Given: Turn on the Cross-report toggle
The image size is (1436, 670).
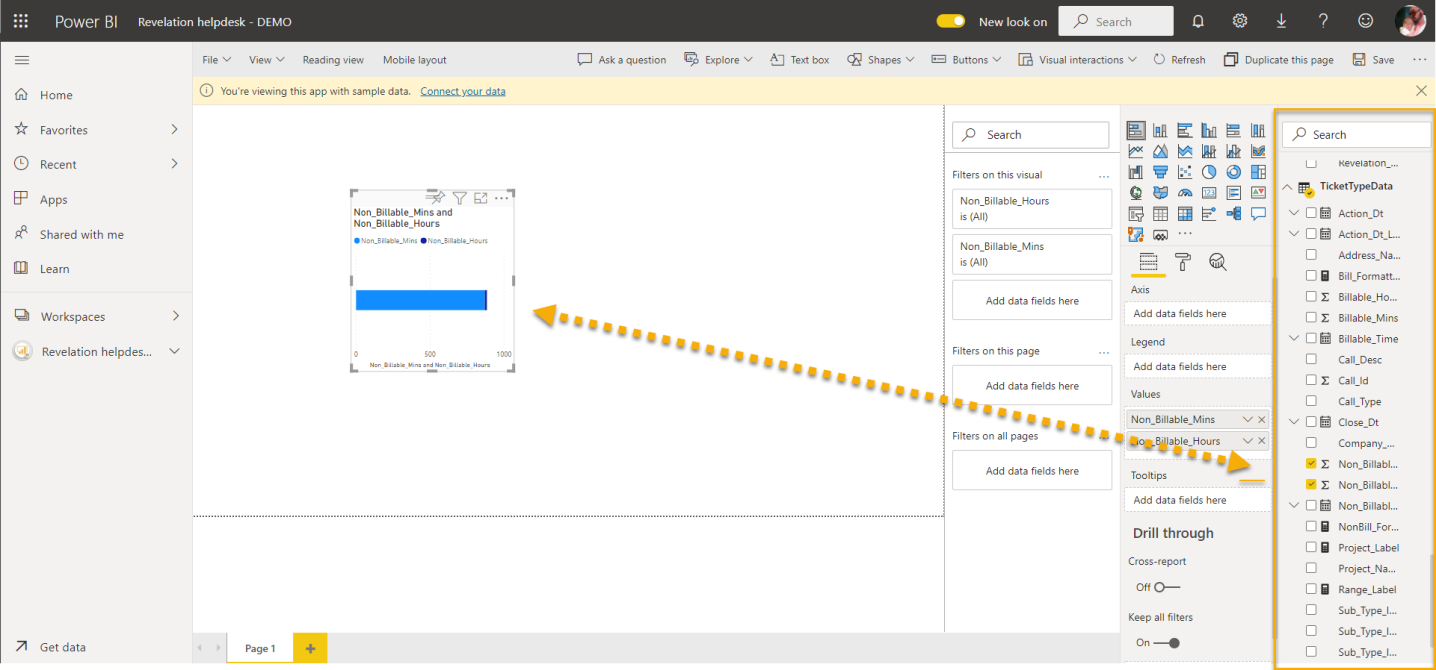Looking at the screenshot, I should point(1166,587).
